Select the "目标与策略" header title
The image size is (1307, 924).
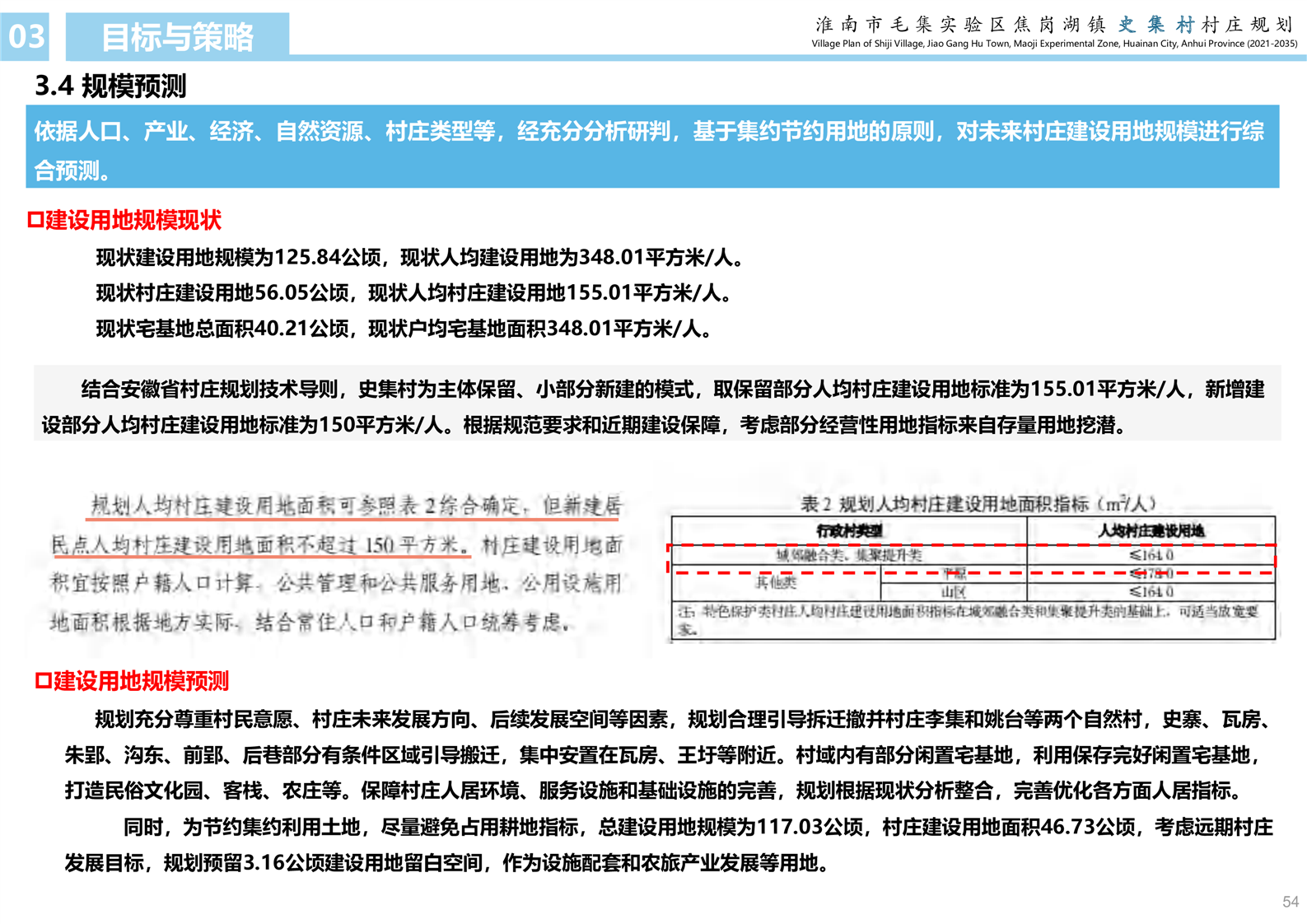pyautogui.click(x=177, y=37)
